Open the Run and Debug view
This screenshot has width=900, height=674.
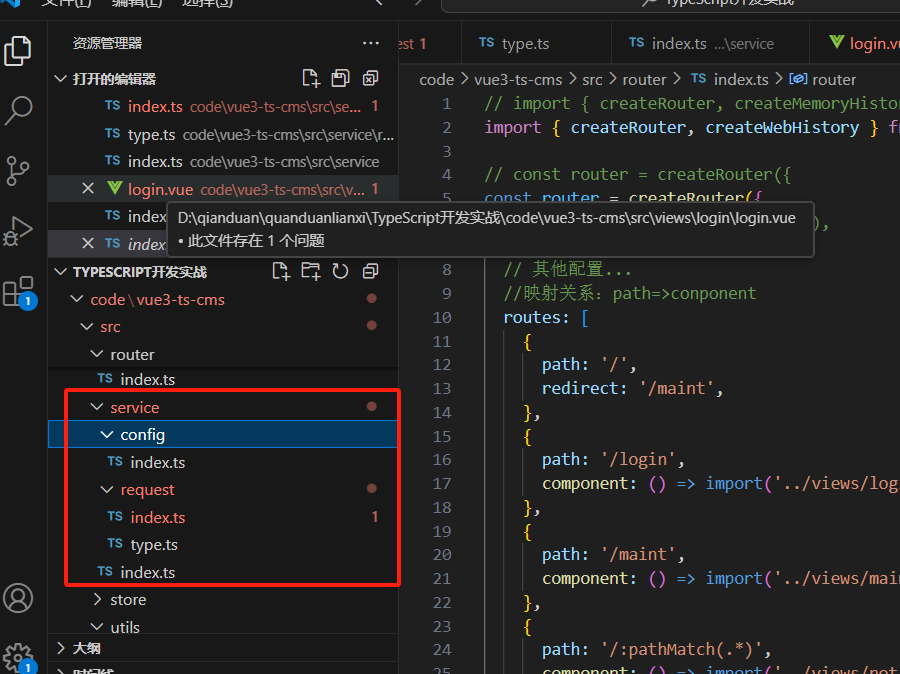click(x=18, y=231)
